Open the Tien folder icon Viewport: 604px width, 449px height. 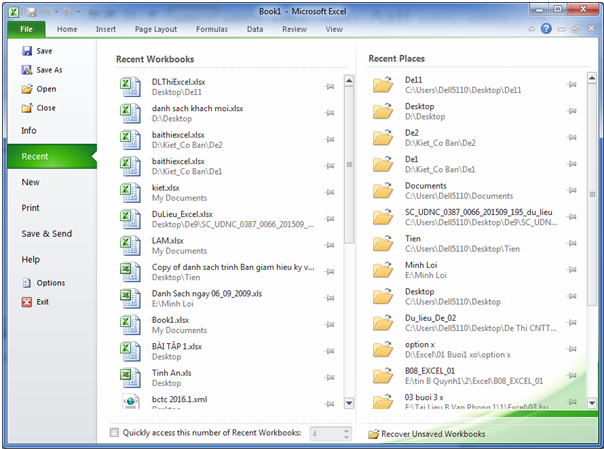click(x=383, y=243)
